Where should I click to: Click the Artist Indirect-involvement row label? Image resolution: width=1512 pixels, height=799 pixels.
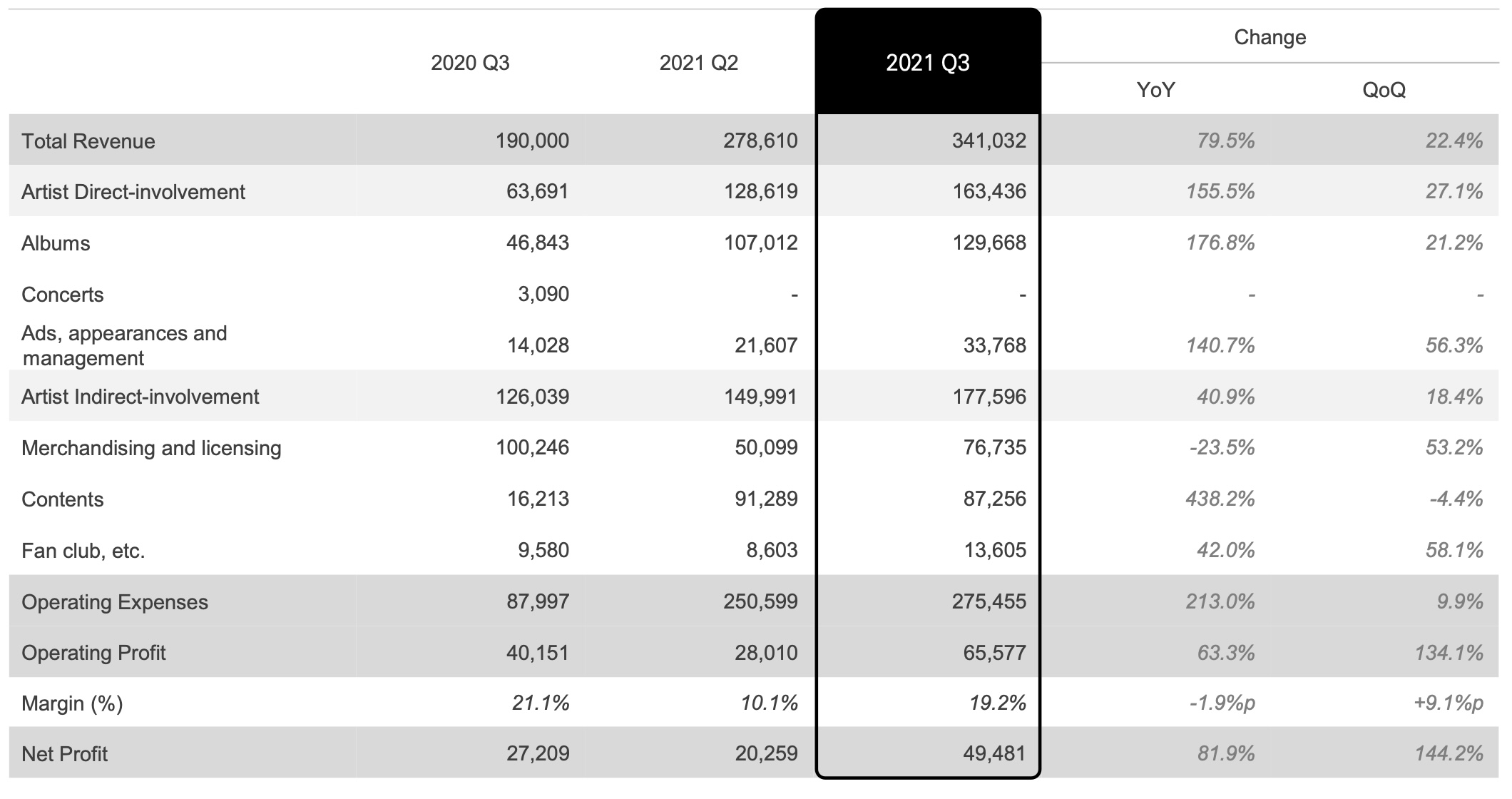141,397
